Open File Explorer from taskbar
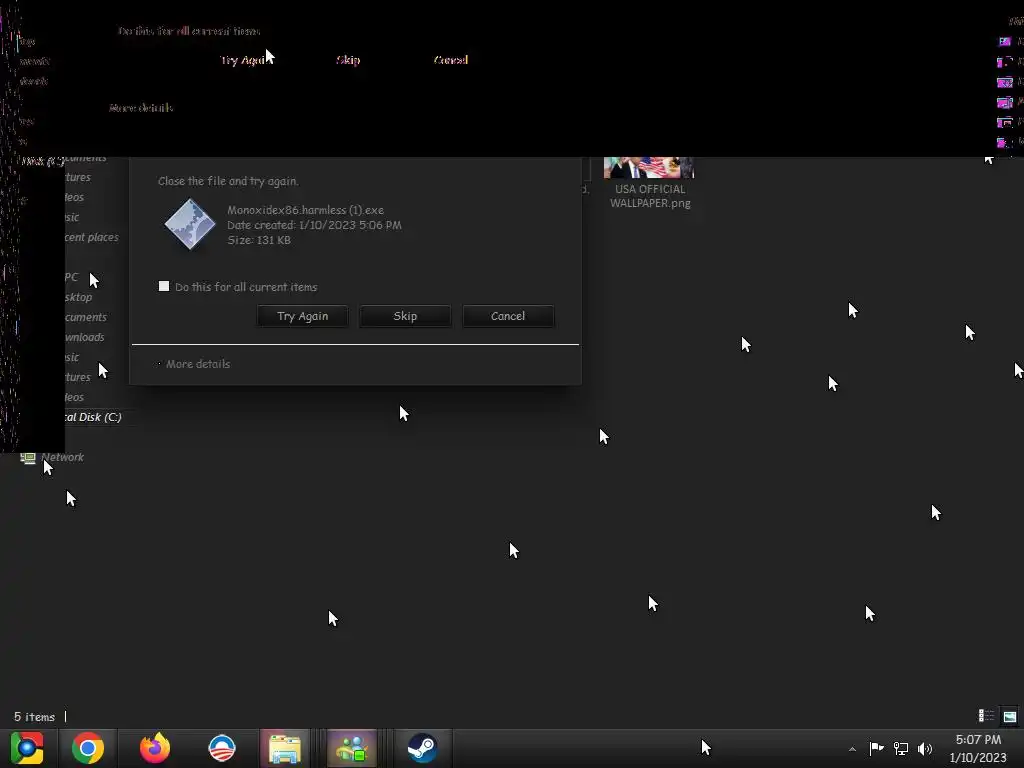 (x=285, y=748)
